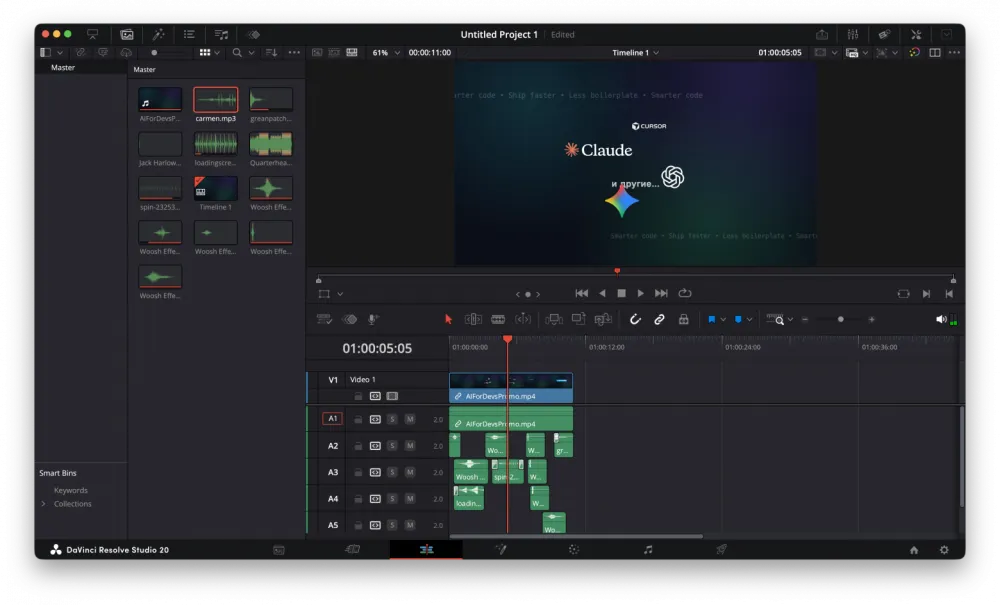The height and width of the screenshot is (605, 1000).
Task: Open the Deliver rocket page
Action: point(721,550)
